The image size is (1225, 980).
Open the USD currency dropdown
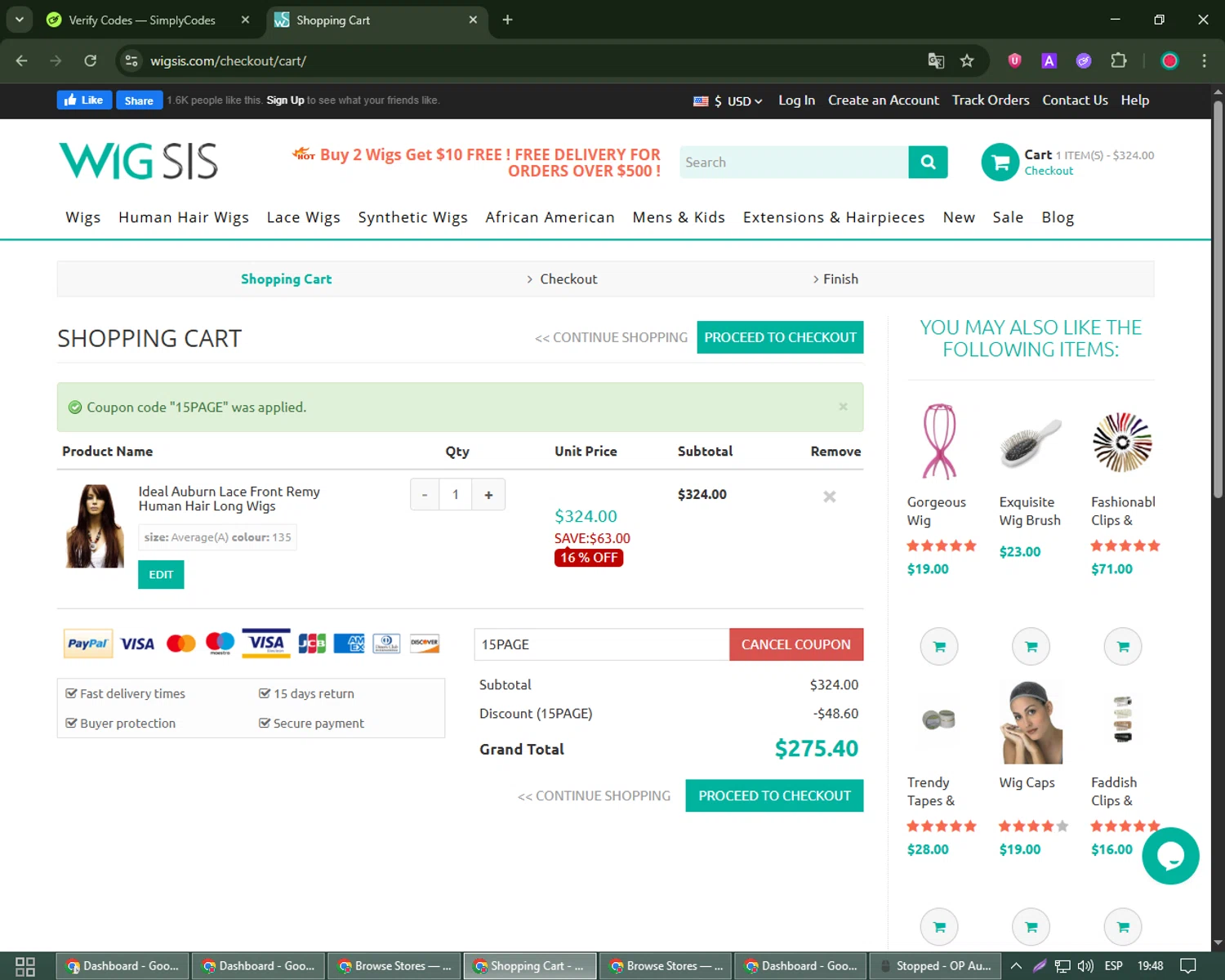(728, 100)
